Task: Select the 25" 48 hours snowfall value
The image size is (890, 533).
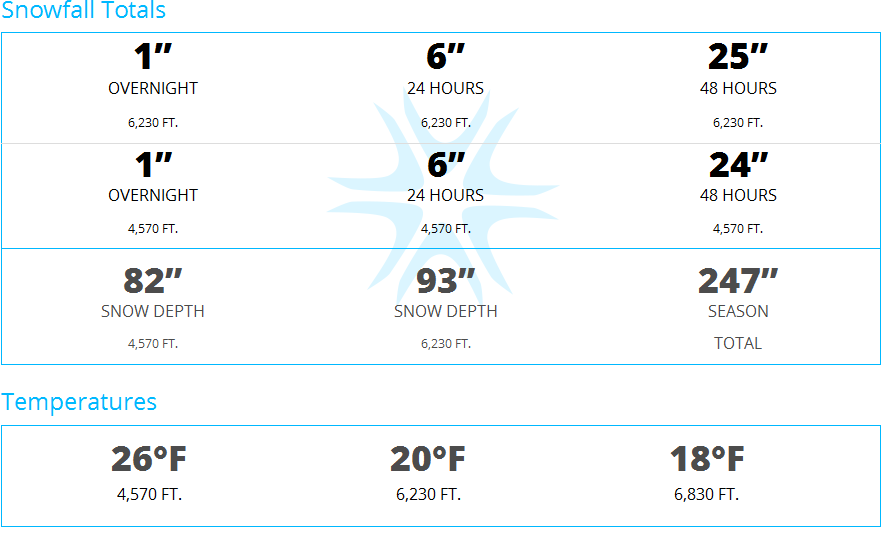Action: pyautogui.click(x=737, y=57)
